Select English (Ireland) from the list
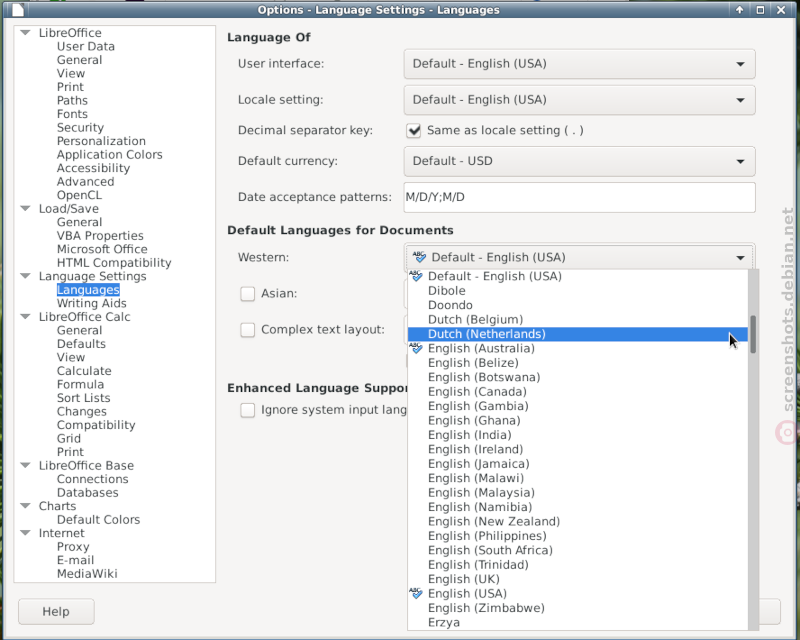The image size is (800, 640). click(578, 450)
